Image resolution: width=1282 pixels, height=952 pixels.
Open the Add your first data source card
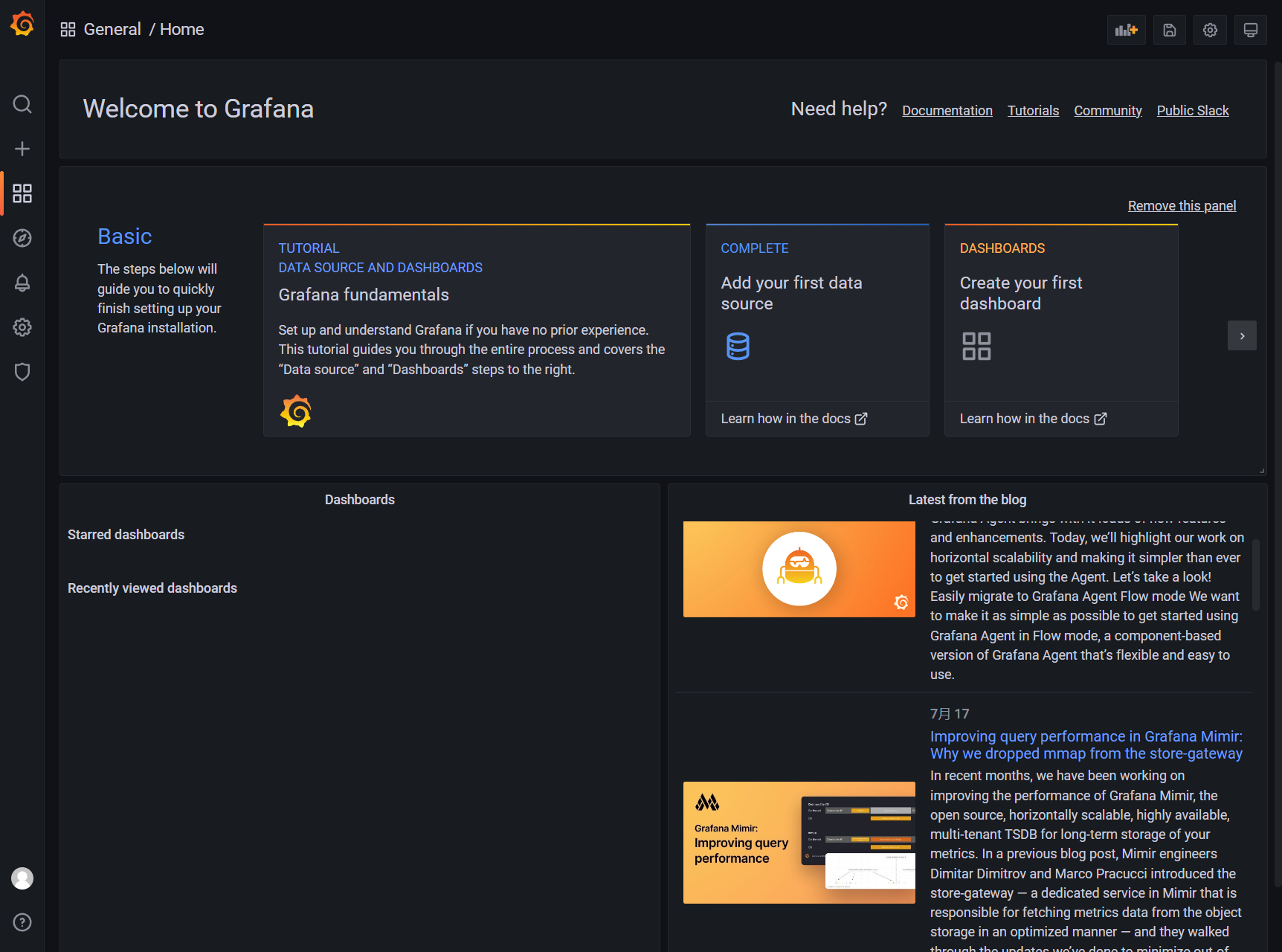click(817, 329)
